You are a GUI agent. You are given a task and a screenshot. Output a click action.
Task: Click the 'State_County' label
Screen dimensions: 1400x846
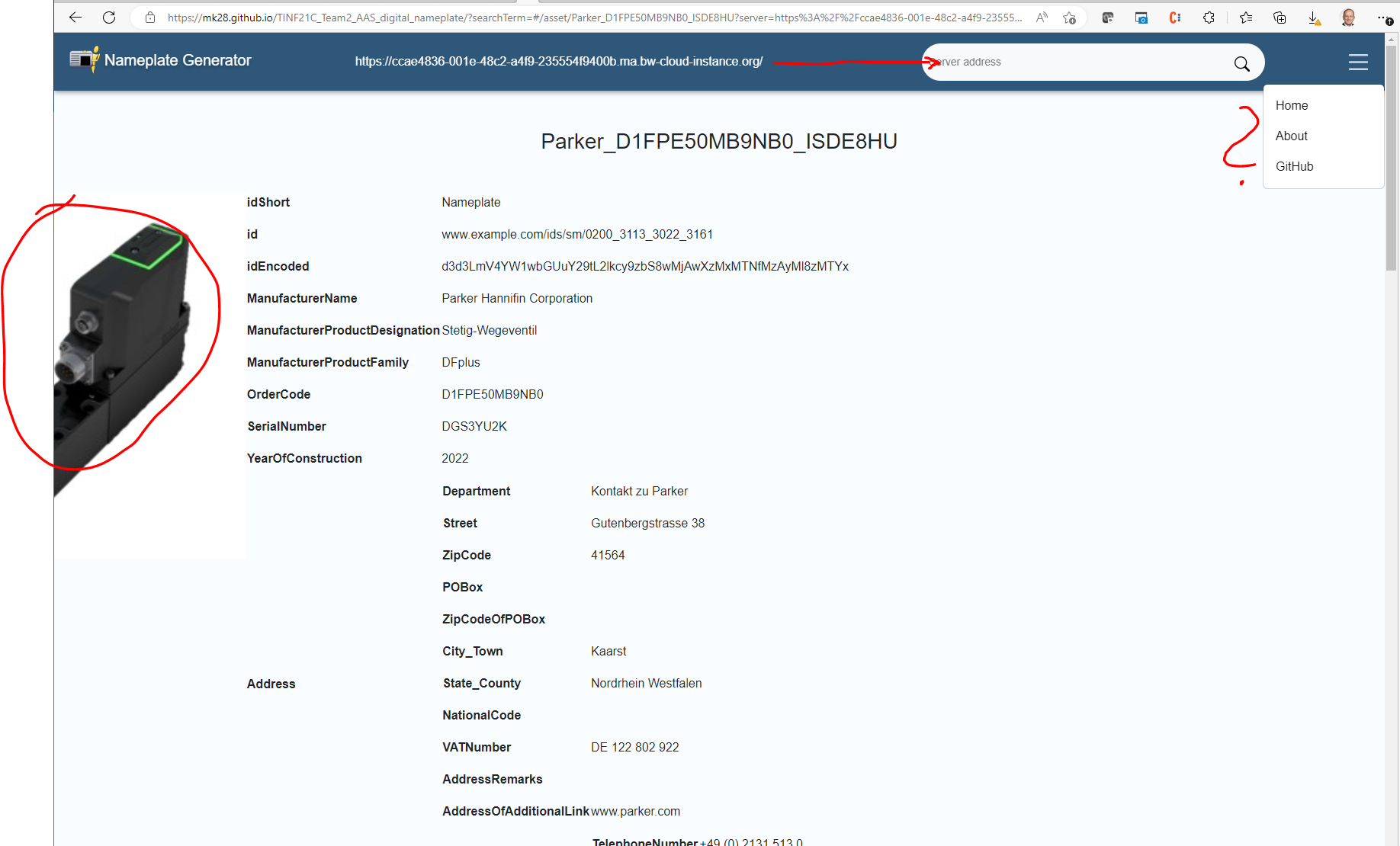coord(482,683)
